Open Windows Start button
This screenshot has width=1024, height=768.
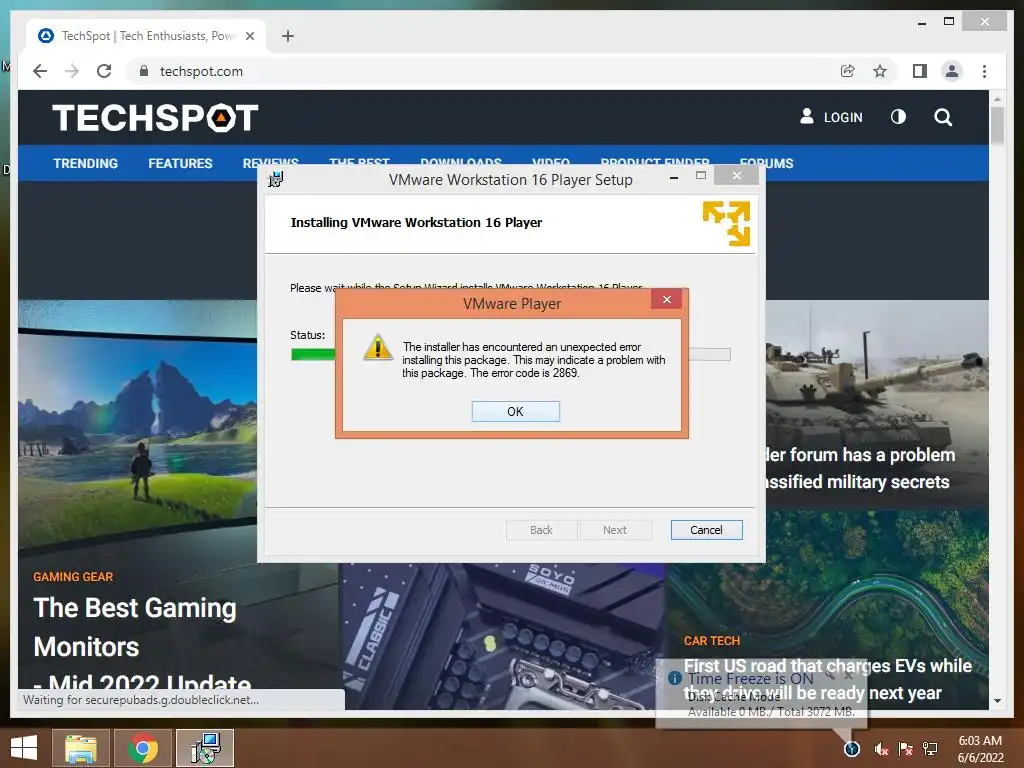[x=24, y=748]
